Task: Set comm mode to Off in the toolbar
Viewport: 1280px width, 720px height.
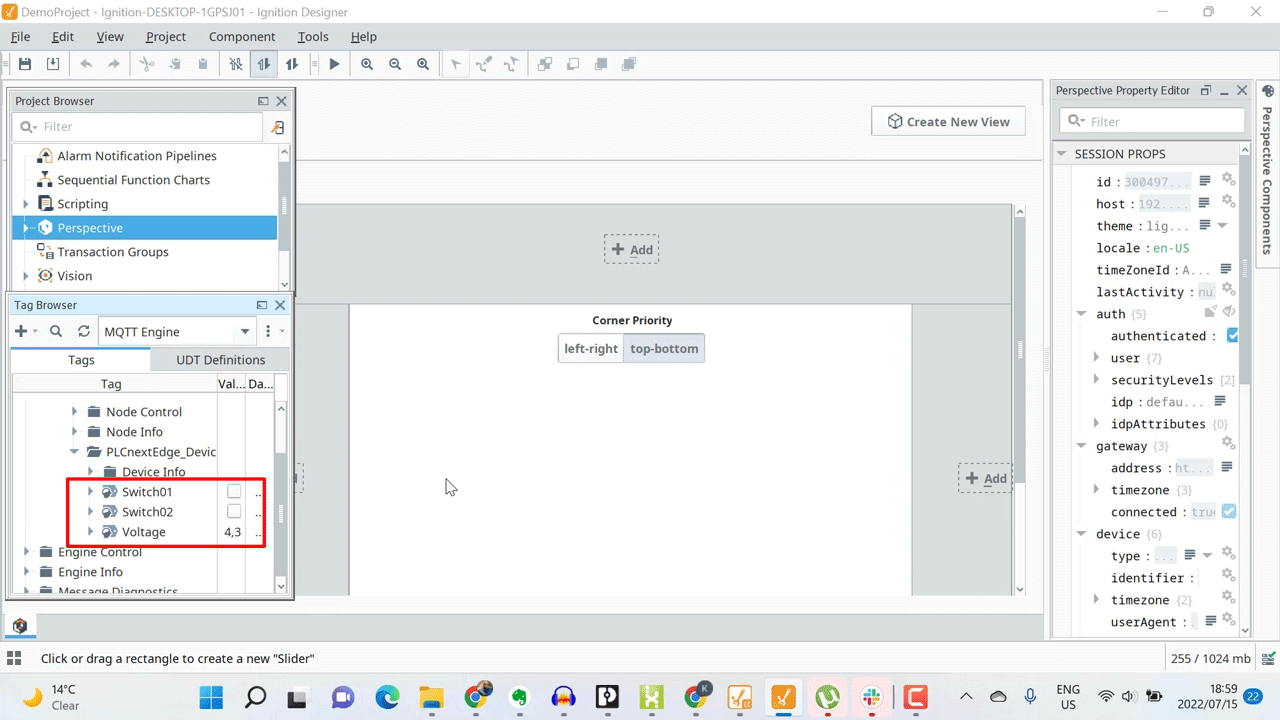Action: [x=236, y=64]
